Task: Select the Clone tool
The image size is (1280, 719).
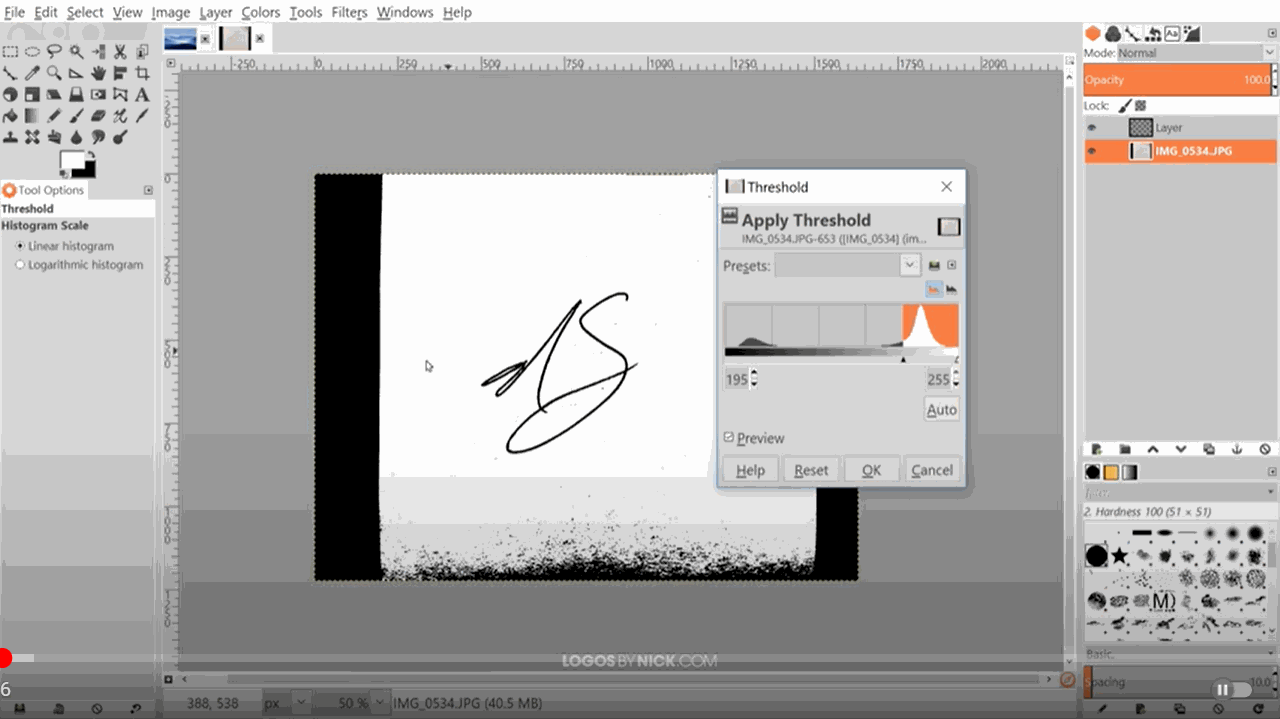Action: 10,137
